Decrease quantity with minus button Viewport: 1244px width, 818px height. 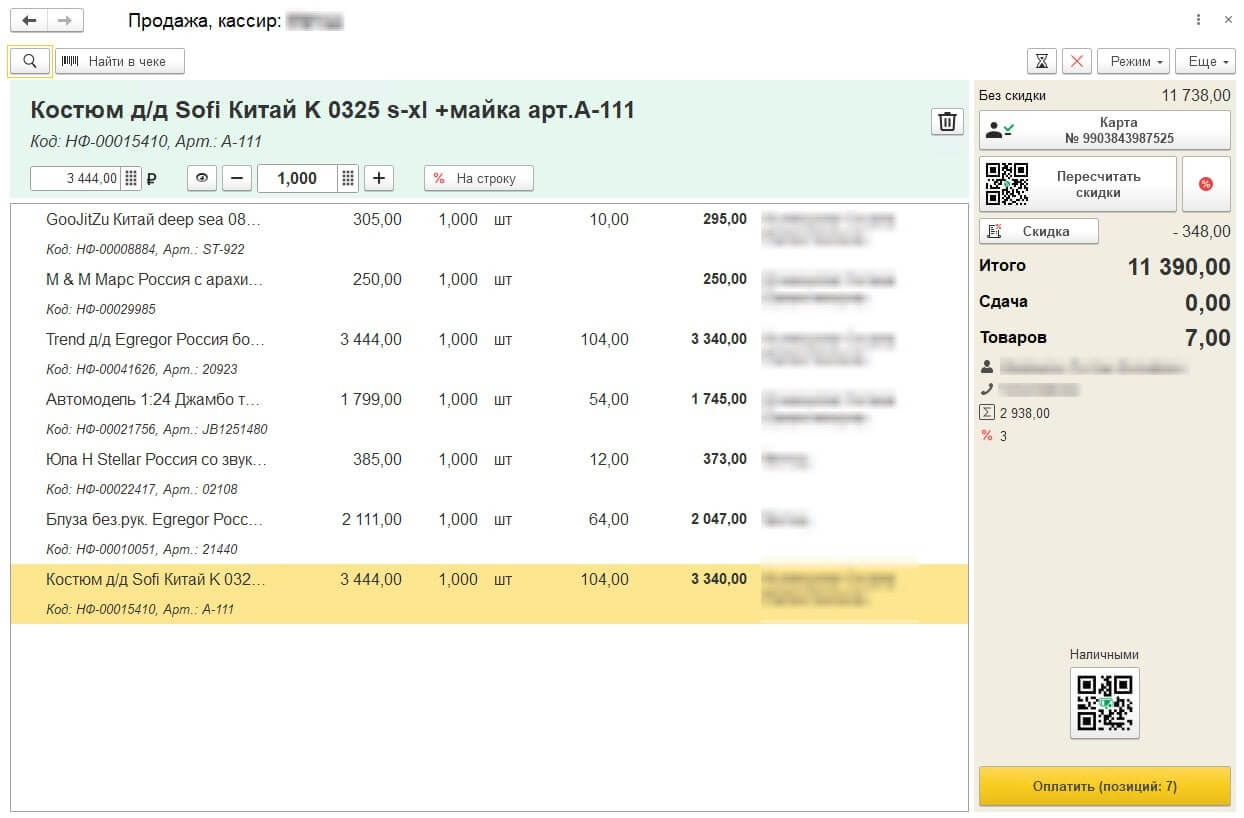[236, 178]
